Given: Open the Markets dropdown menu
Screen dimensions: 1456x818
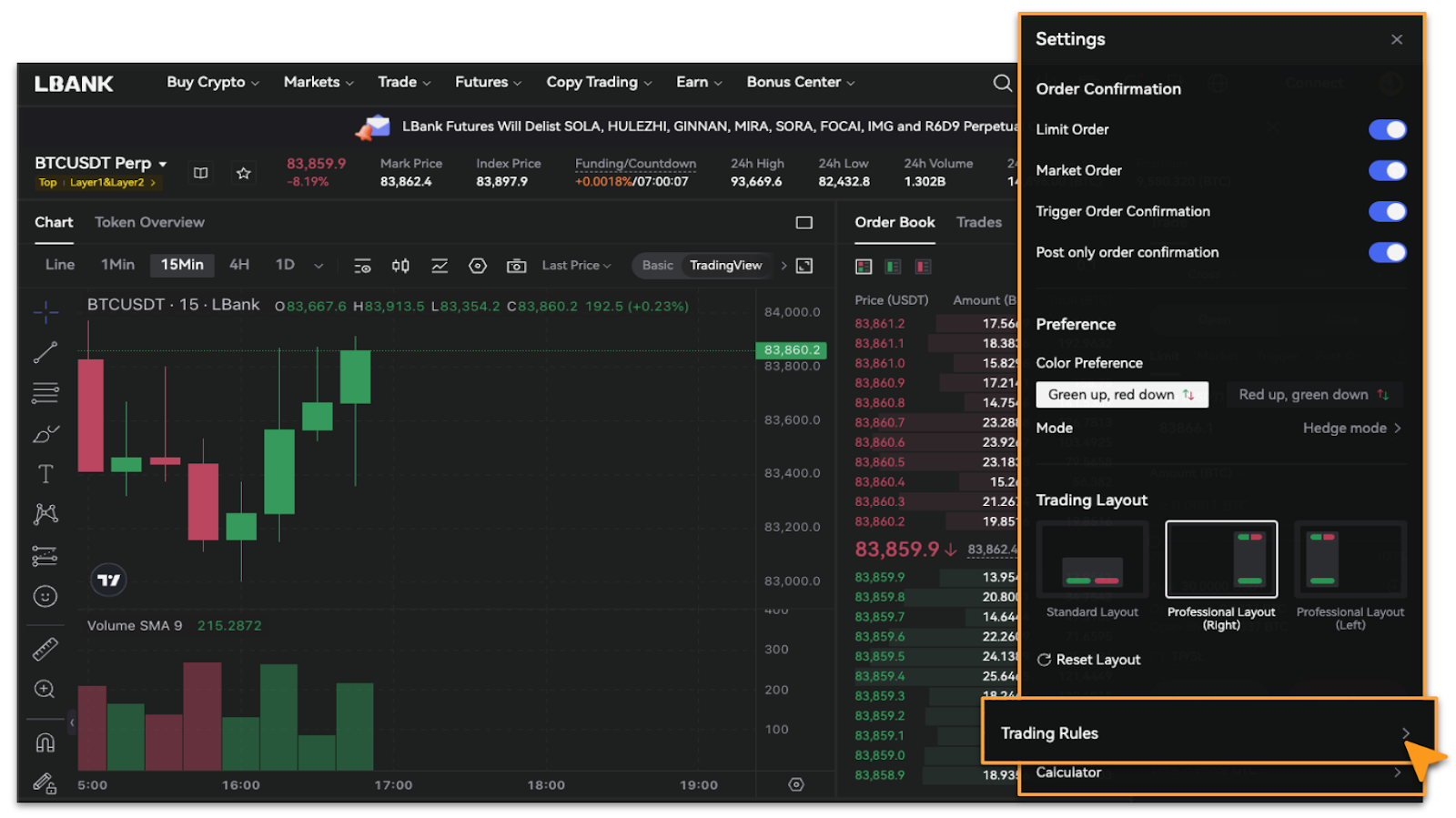Looking at the screenshot, I should 318,83.
